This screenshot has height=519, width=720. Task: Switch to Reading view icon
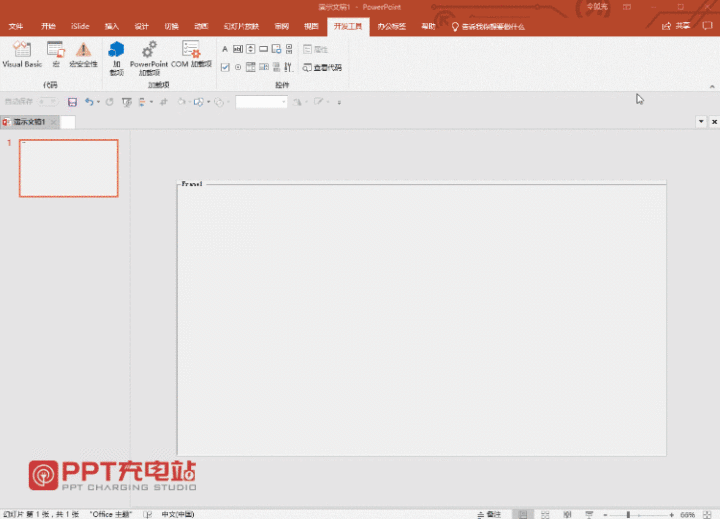pyautogui.click(x=567, y=514)
